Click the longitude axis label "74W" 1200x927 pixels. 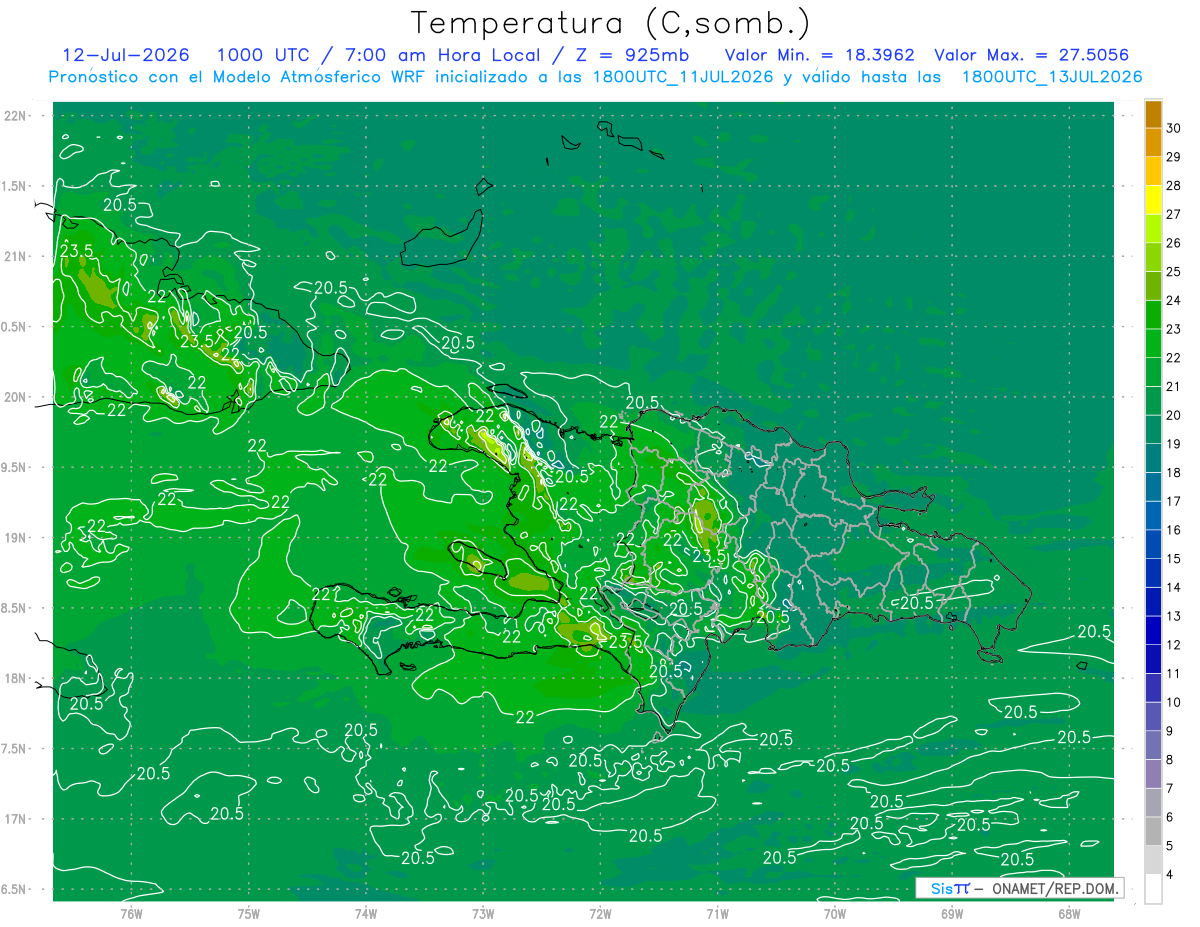(365, 914)
